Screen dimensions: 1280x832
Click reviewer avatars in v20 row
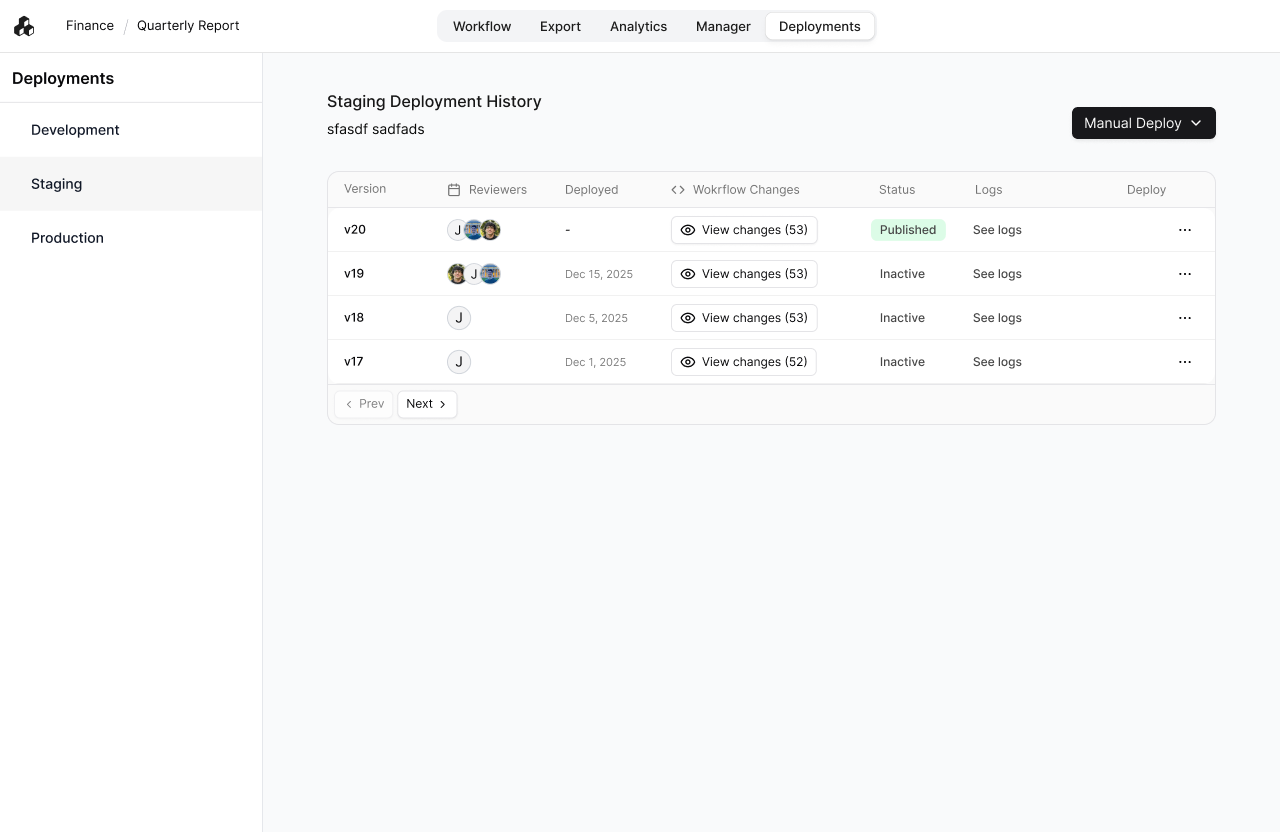pos(474,230)
